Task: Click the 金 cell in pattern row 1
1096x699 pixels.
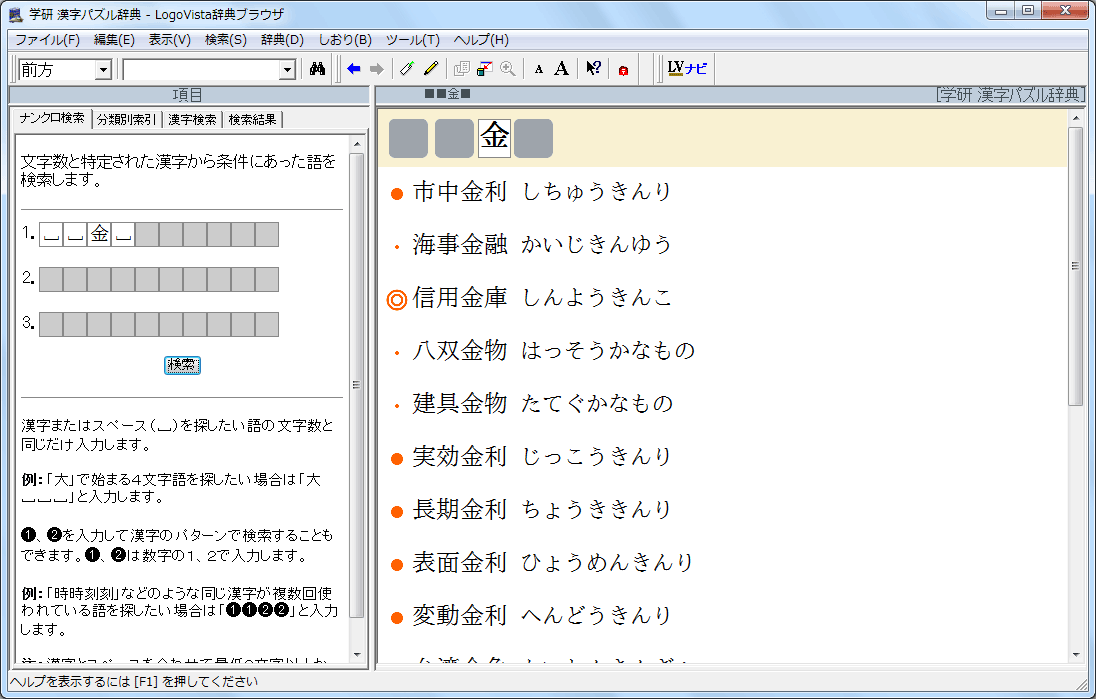Action: point(99,234)
